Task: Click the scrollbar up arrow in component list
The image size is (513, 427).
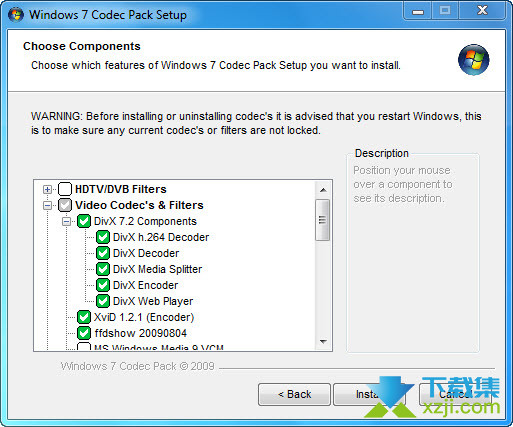Action: (x=323, y=190)
